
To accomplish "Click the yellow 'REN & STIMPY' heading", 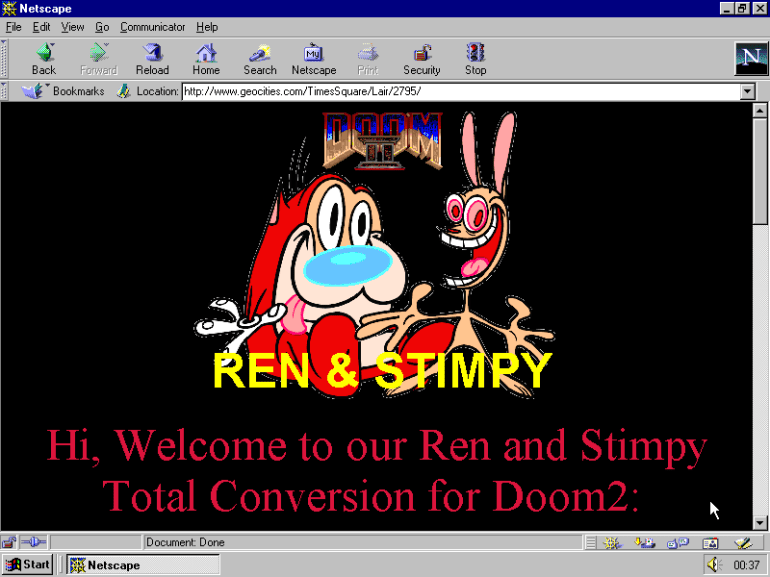I will [383, 371].
